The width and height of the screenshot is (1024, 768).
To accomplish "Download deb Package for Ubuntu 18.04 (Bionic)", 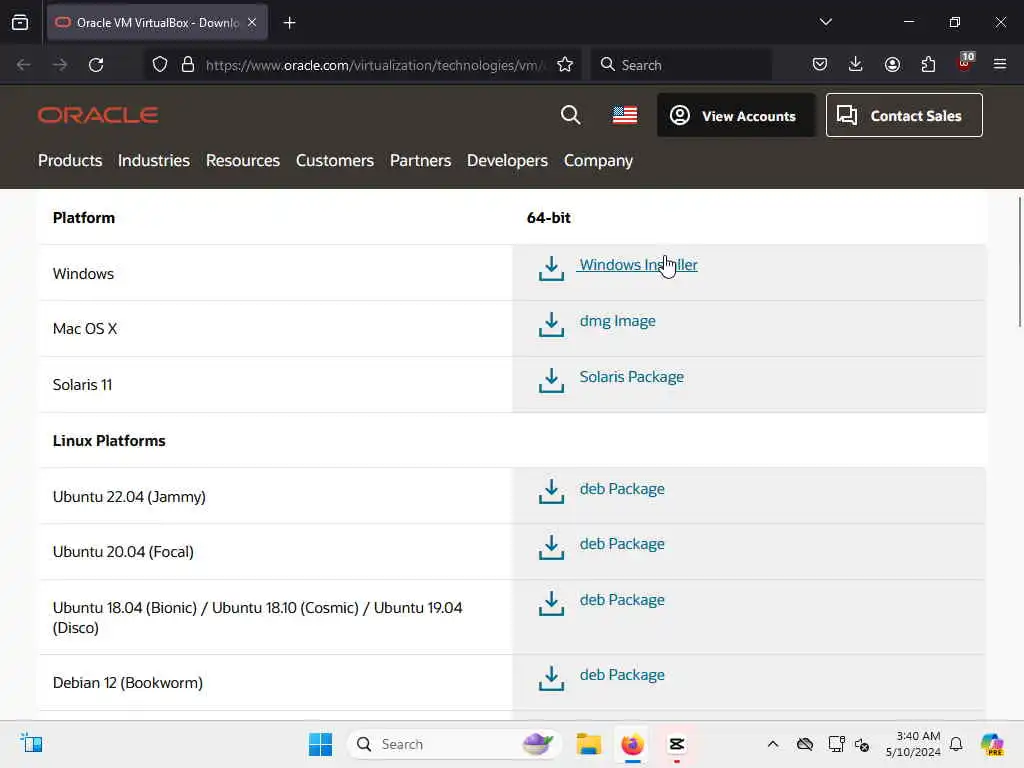I will click(x=622, y=600).
